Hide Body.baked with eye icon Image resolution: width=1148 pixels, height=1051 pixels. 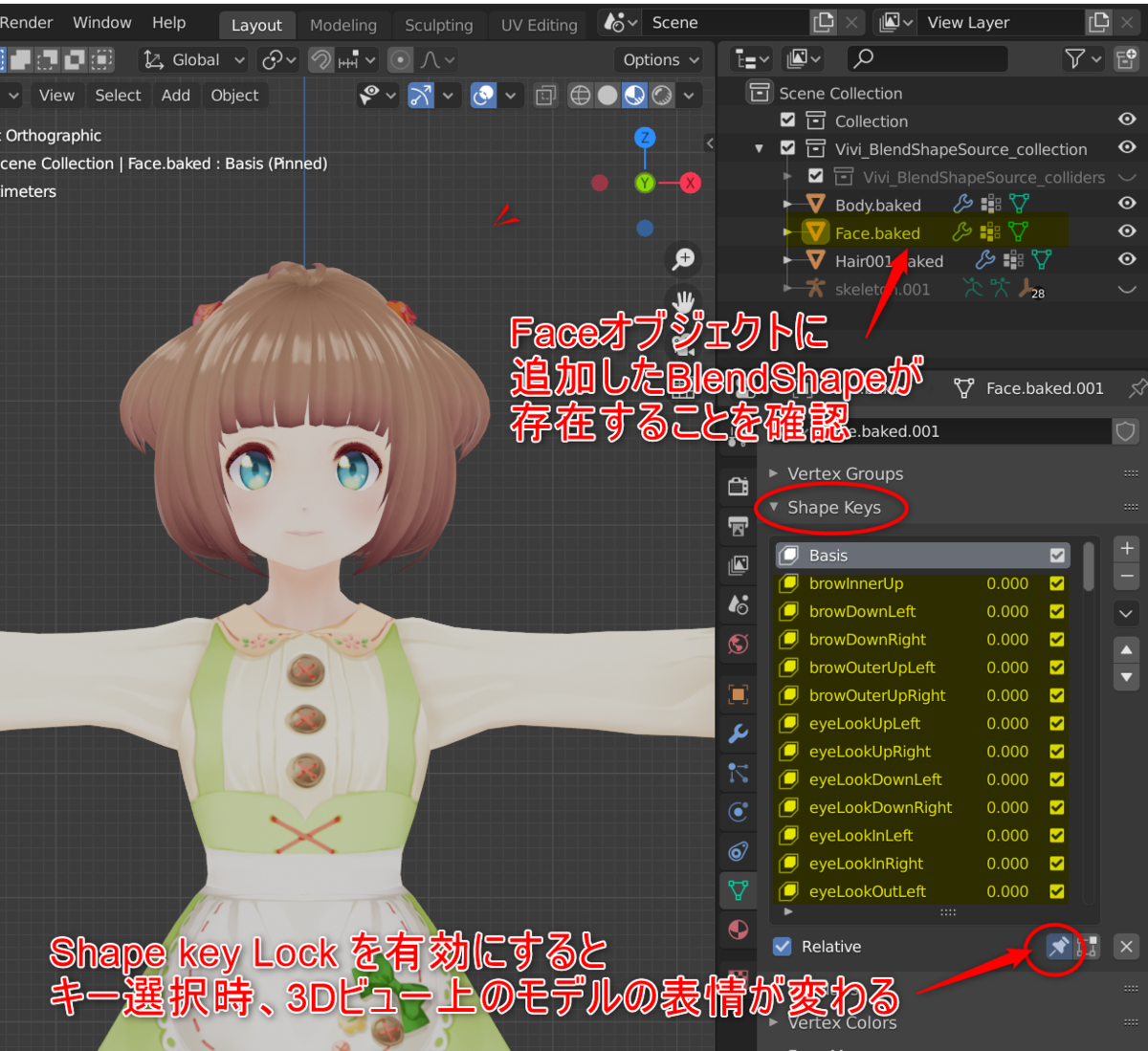point(1127,203)
